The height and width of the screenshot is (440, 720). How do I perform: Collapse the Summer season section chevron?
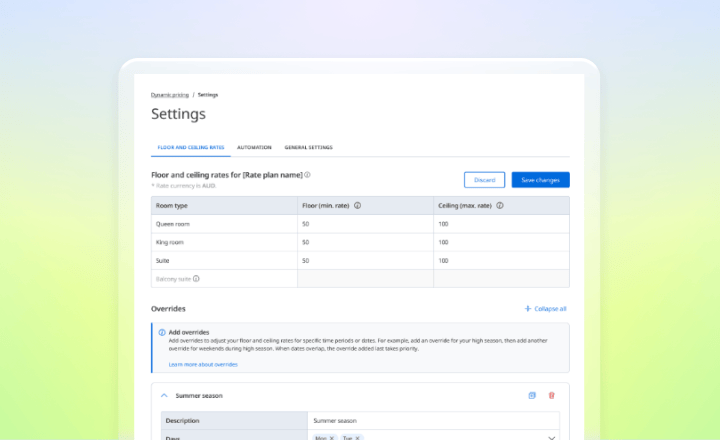pyautogui.click(x=164, y=395)
